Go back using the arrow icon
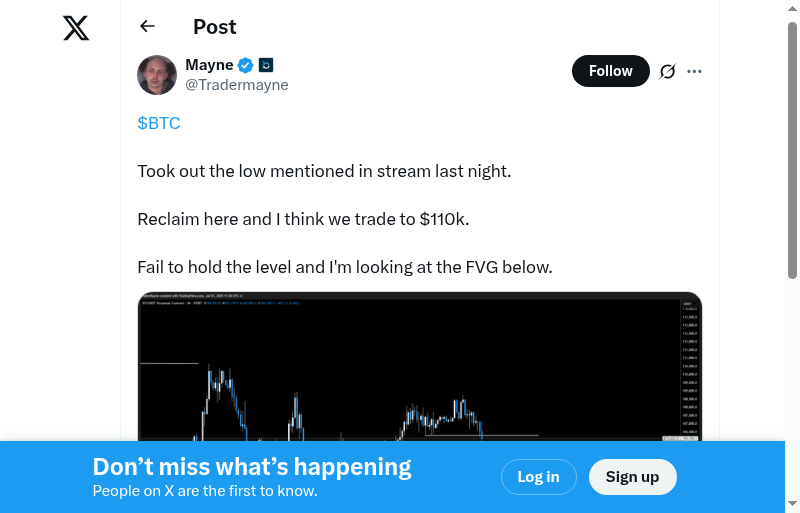The height and width of the screenshot is (513, 800). coord(148,27)
